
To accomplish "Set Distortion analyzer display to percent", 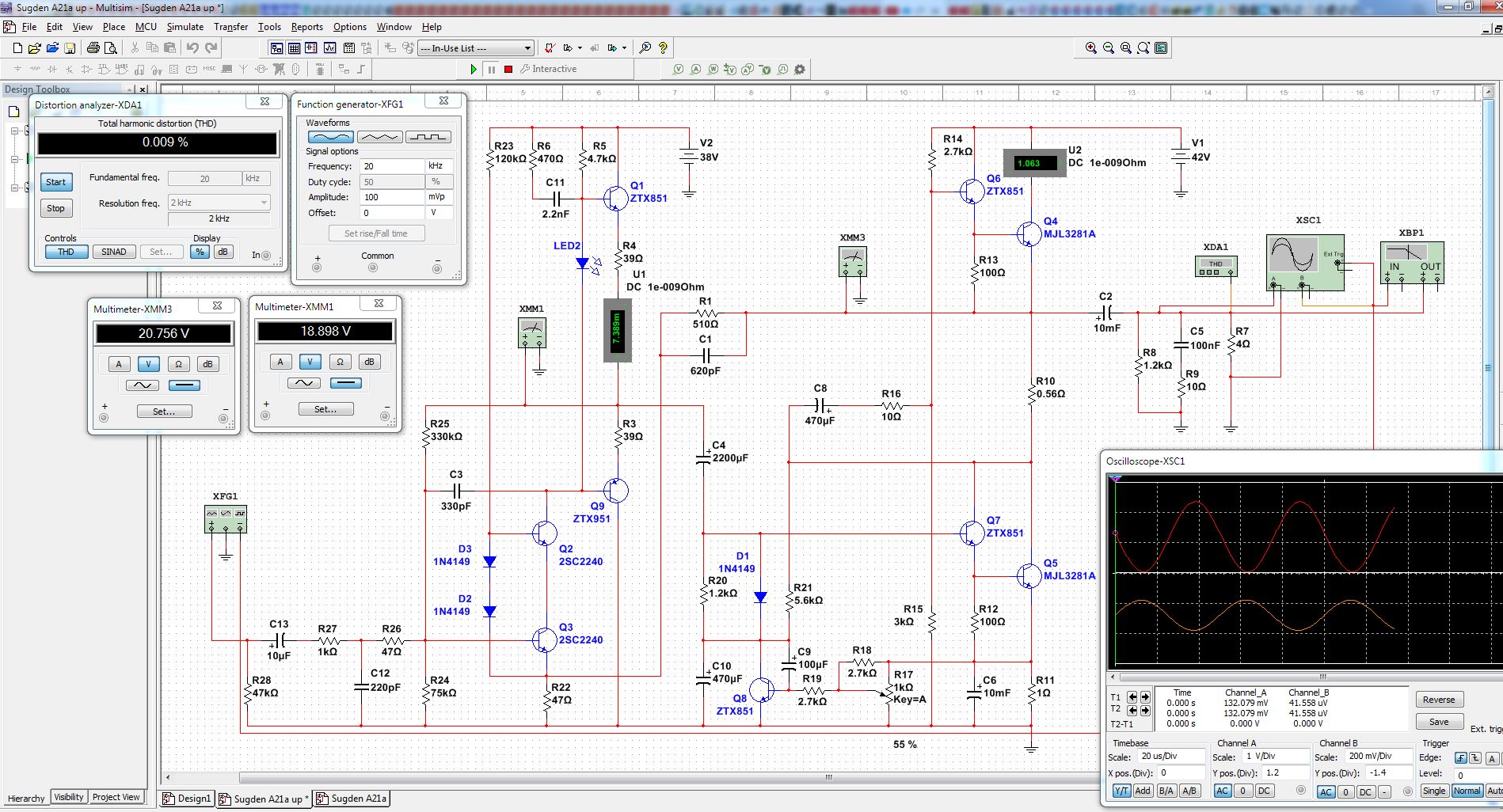I will pos(200,252).
